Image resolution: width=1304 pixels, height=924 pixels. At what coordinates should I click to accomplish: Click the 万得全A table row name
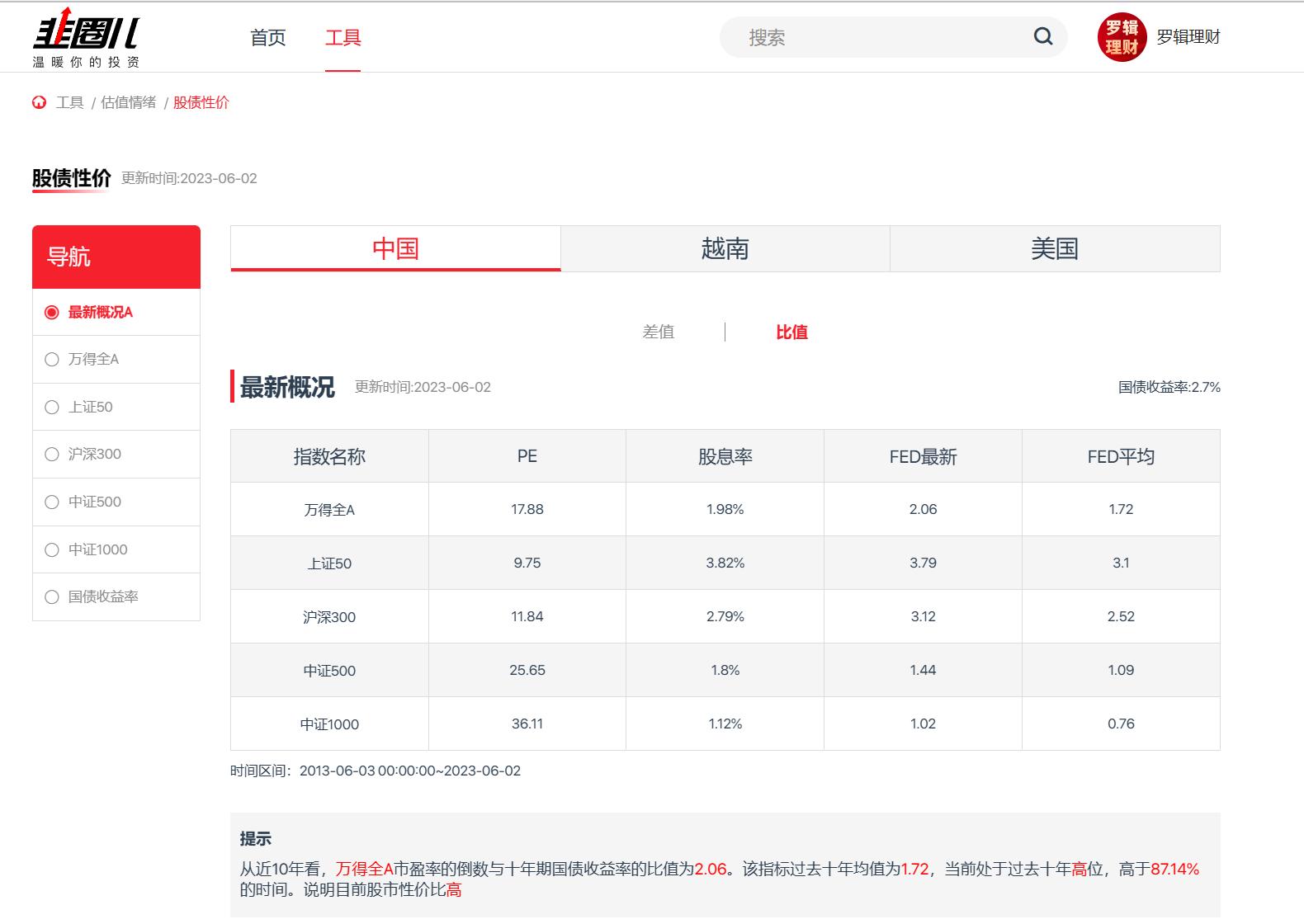click(329, 510)
